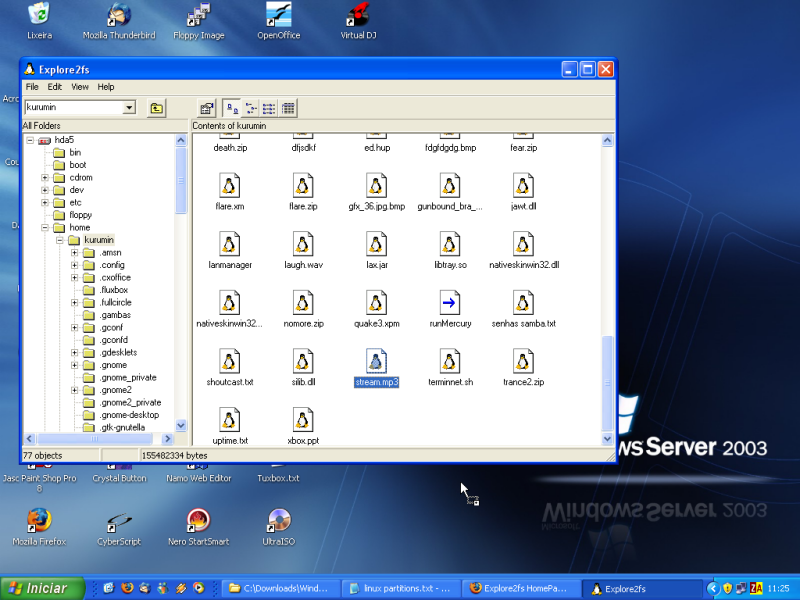800x600 pixels.
Task: Click the file list scrollbar up arrow
Action: click(607, 140)
